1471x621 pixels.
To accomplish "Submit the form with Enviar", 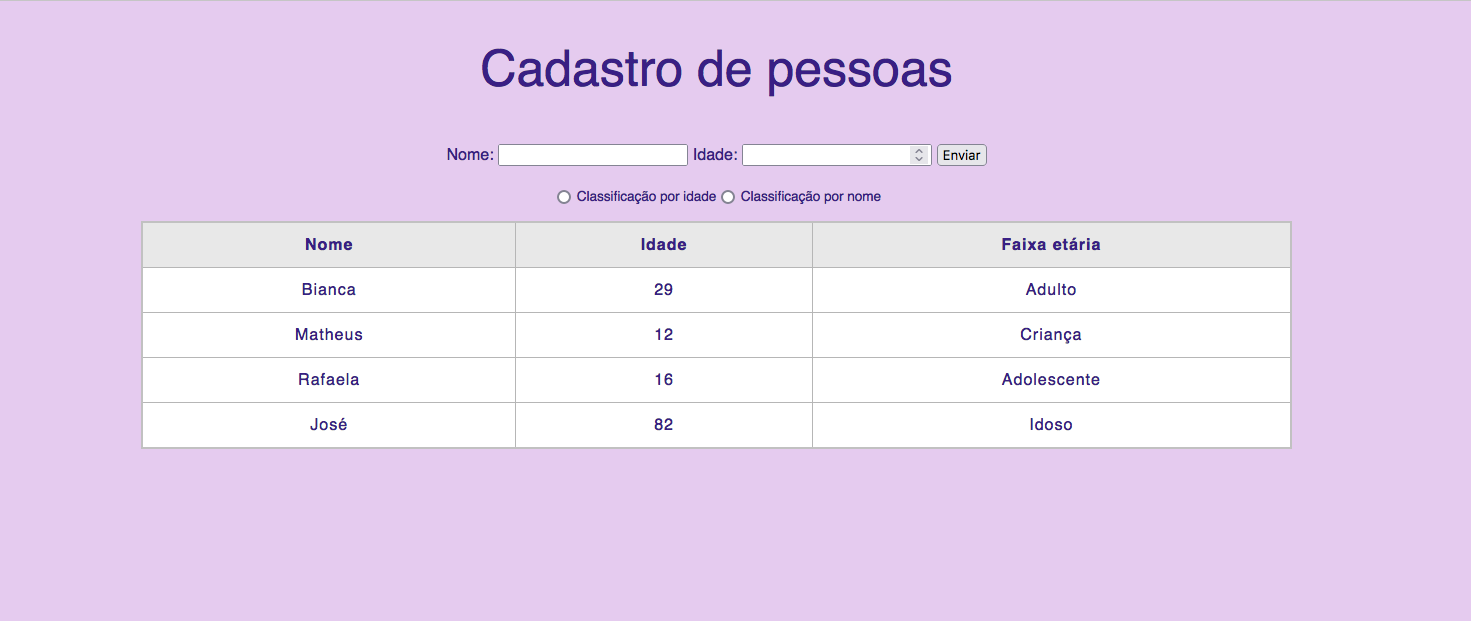I will 961,154.
